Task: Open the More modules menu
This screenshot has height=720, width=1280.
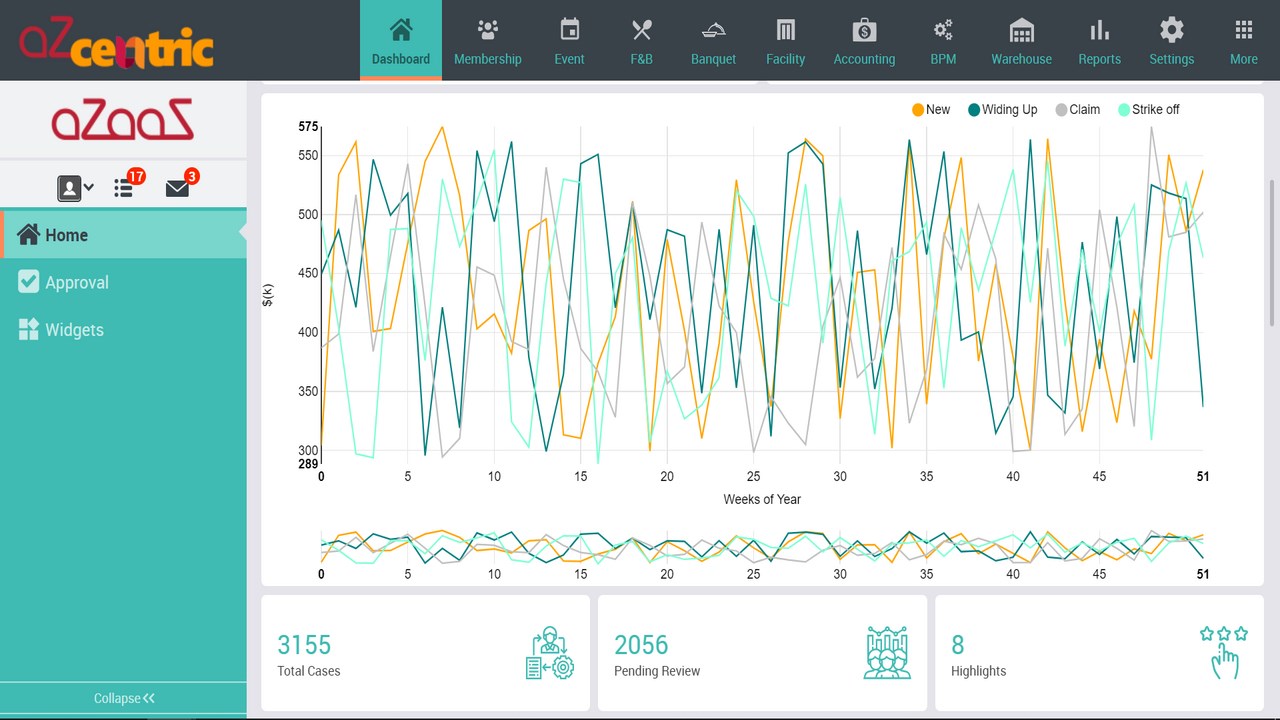Action: point(1243,40)
